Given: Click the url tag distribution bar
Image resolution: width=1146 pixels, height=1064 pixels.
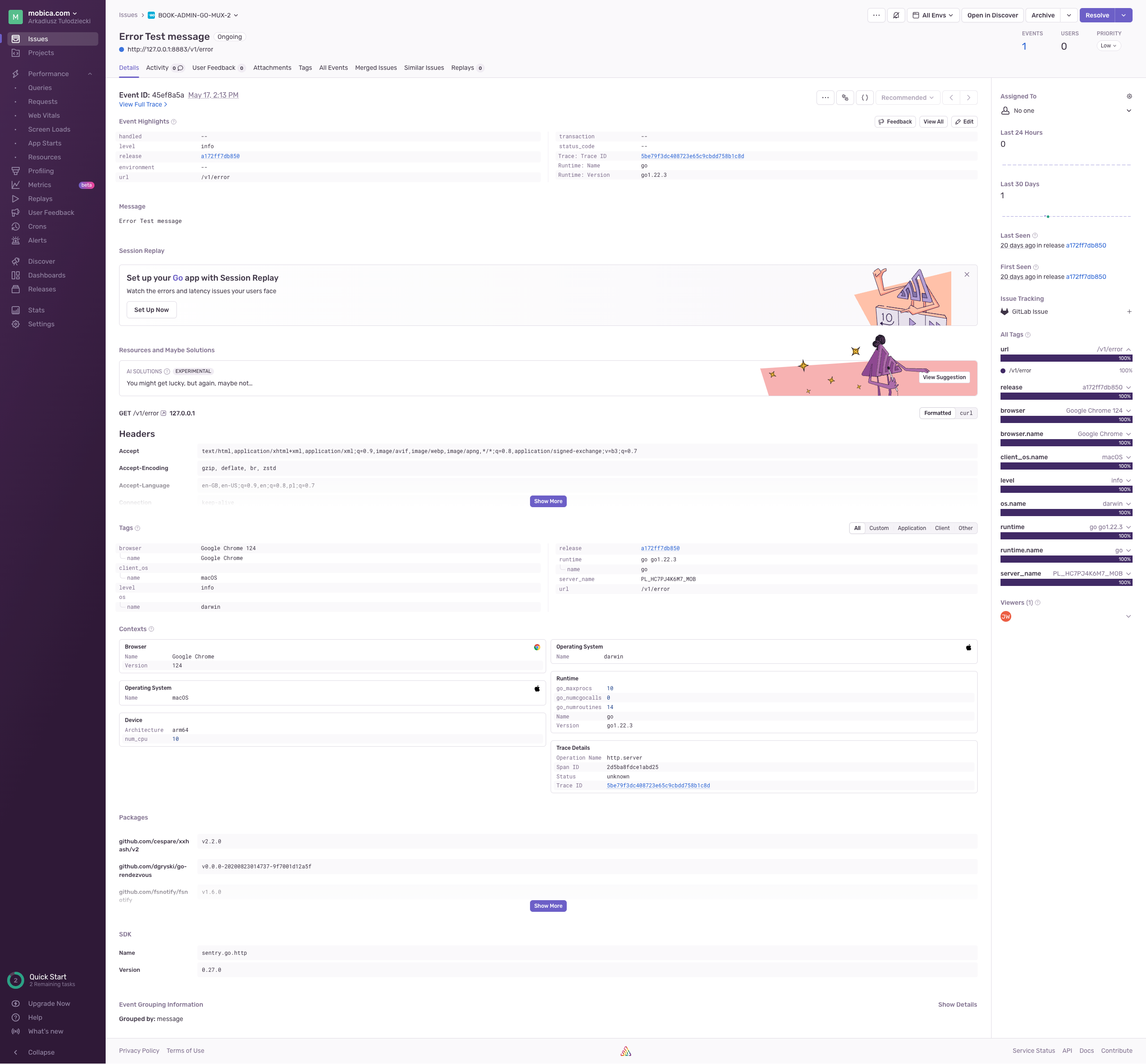Looking at the screenshot, I should tap(1066, 358).
